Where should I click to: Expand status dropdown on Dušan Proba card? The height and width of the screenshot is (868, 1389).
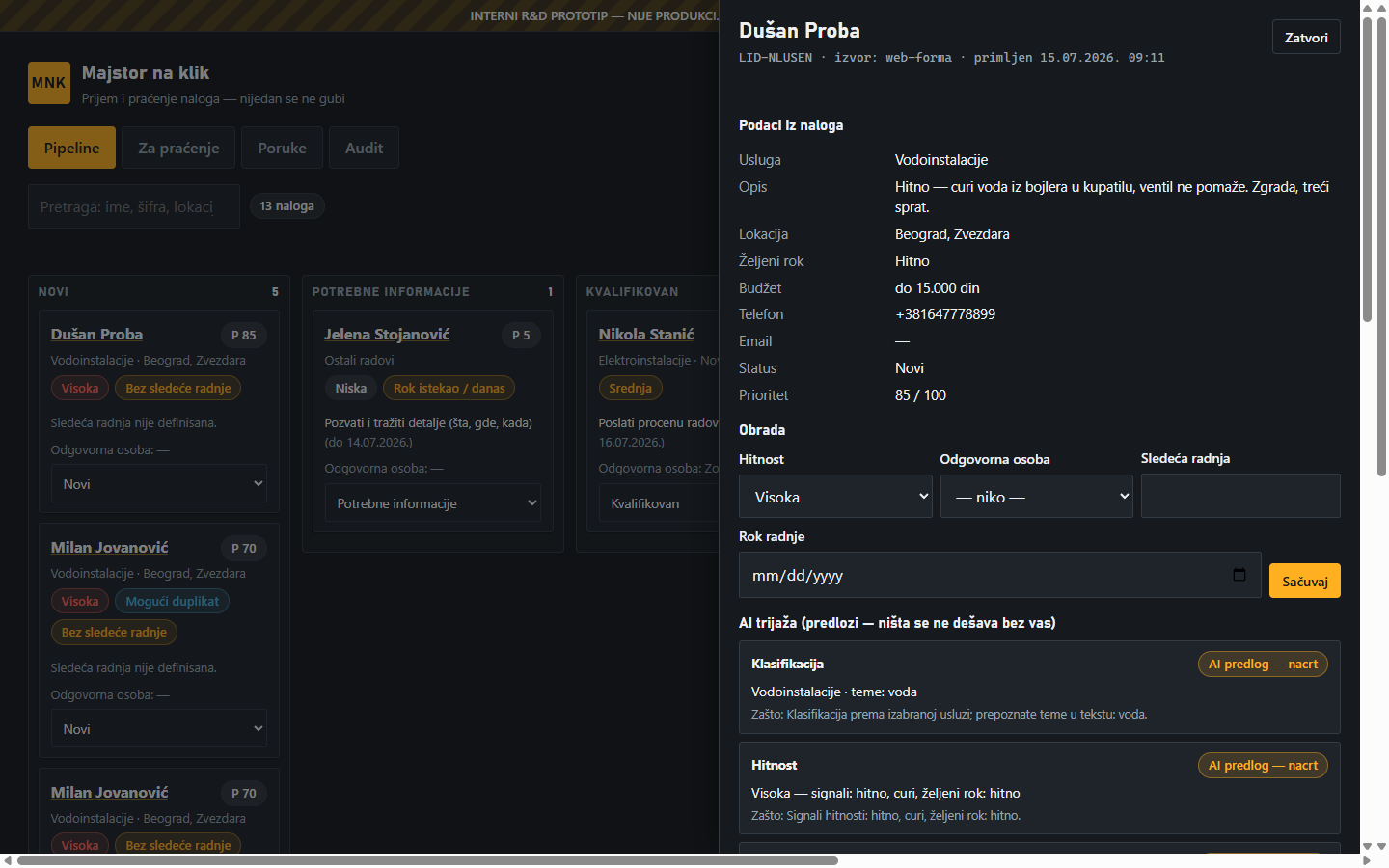click(159, 484)
